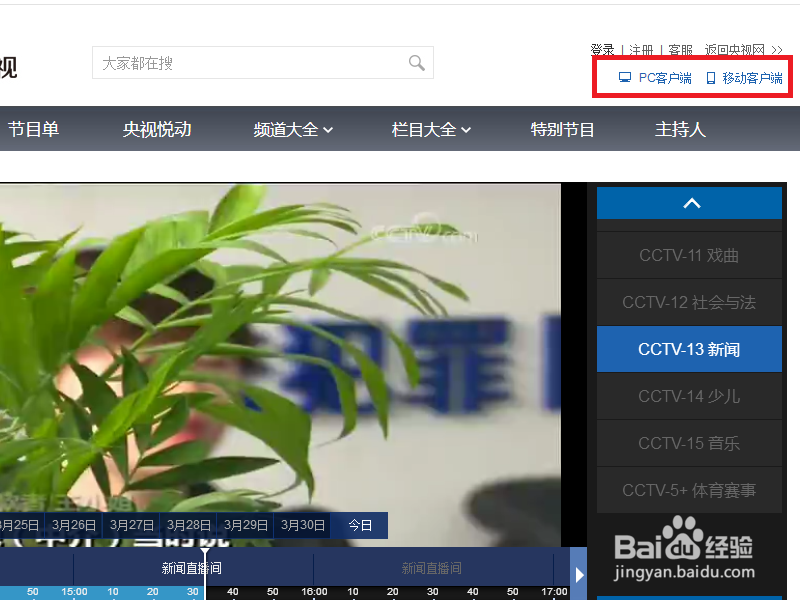Image resolution: width=800 pixels, height=600 pixels.
Task: Expand the 栏目大全 dropdown
Action: tap(432, 130)
